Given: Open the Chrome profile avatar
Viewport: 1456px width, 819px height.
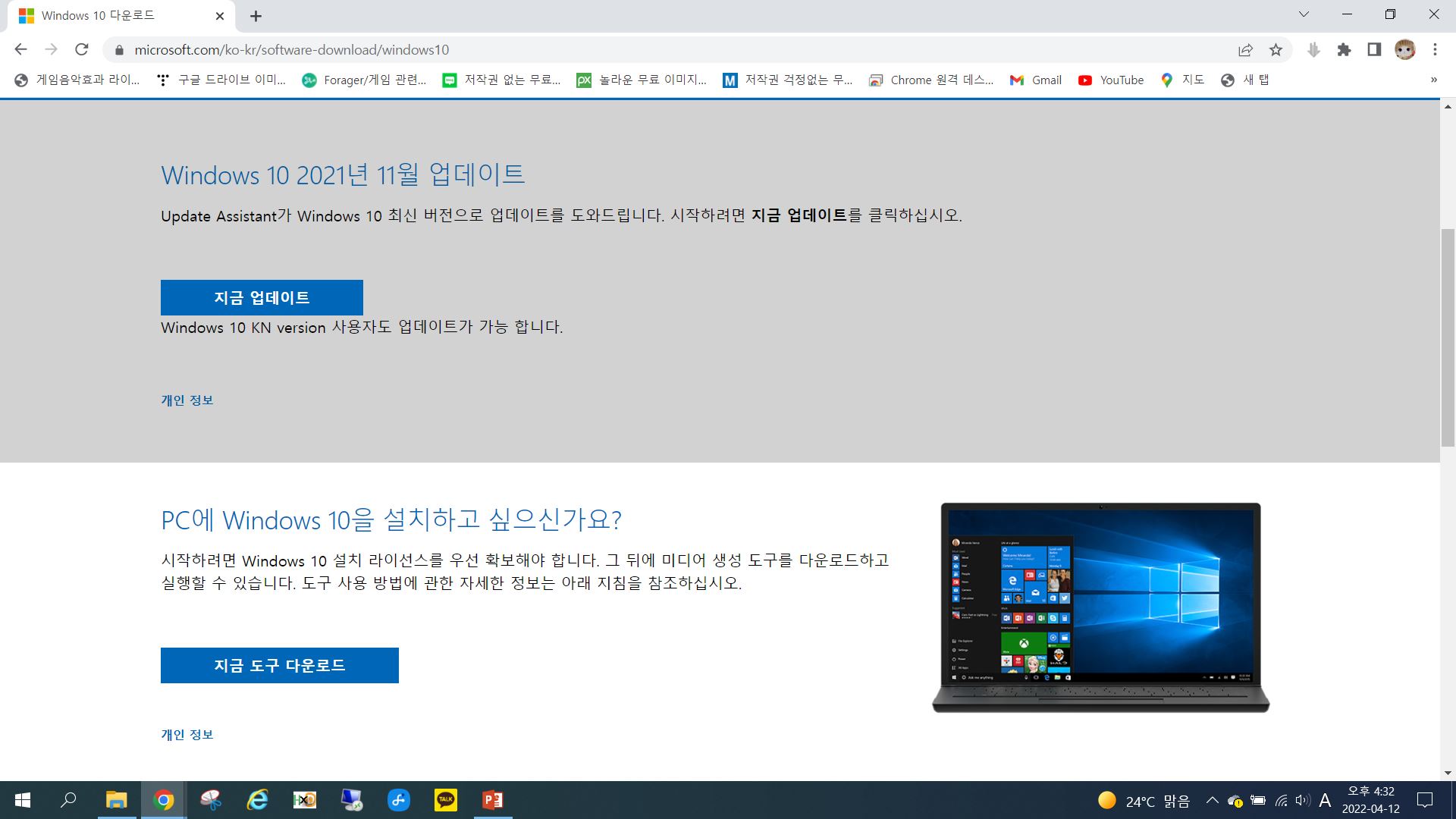Looking at the screenshot, I should pos(1404,50).
